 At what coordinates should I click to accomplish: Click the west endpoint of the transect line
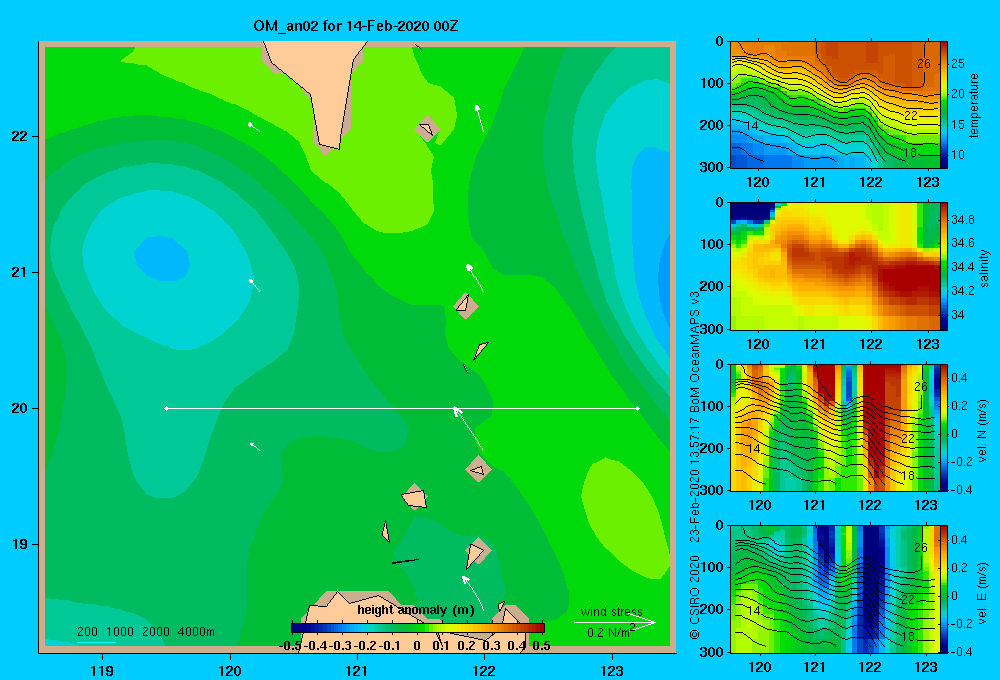166,408
